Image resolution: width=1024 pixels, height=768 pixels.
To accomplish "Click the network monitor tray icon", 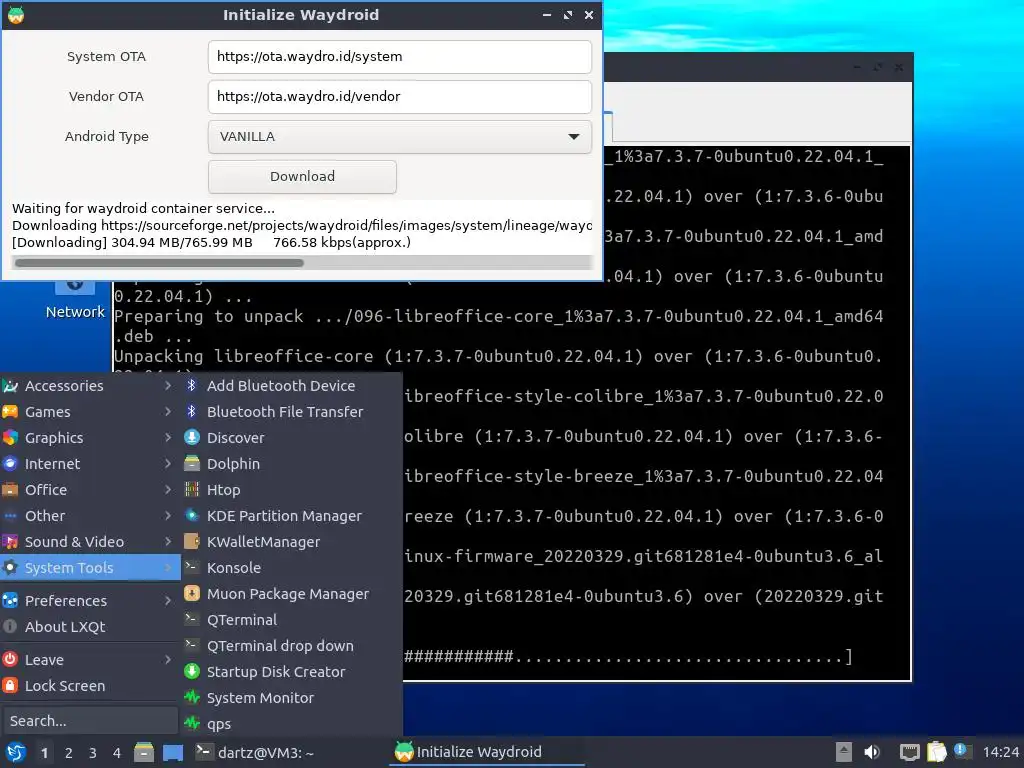I will tap(909, 752).
